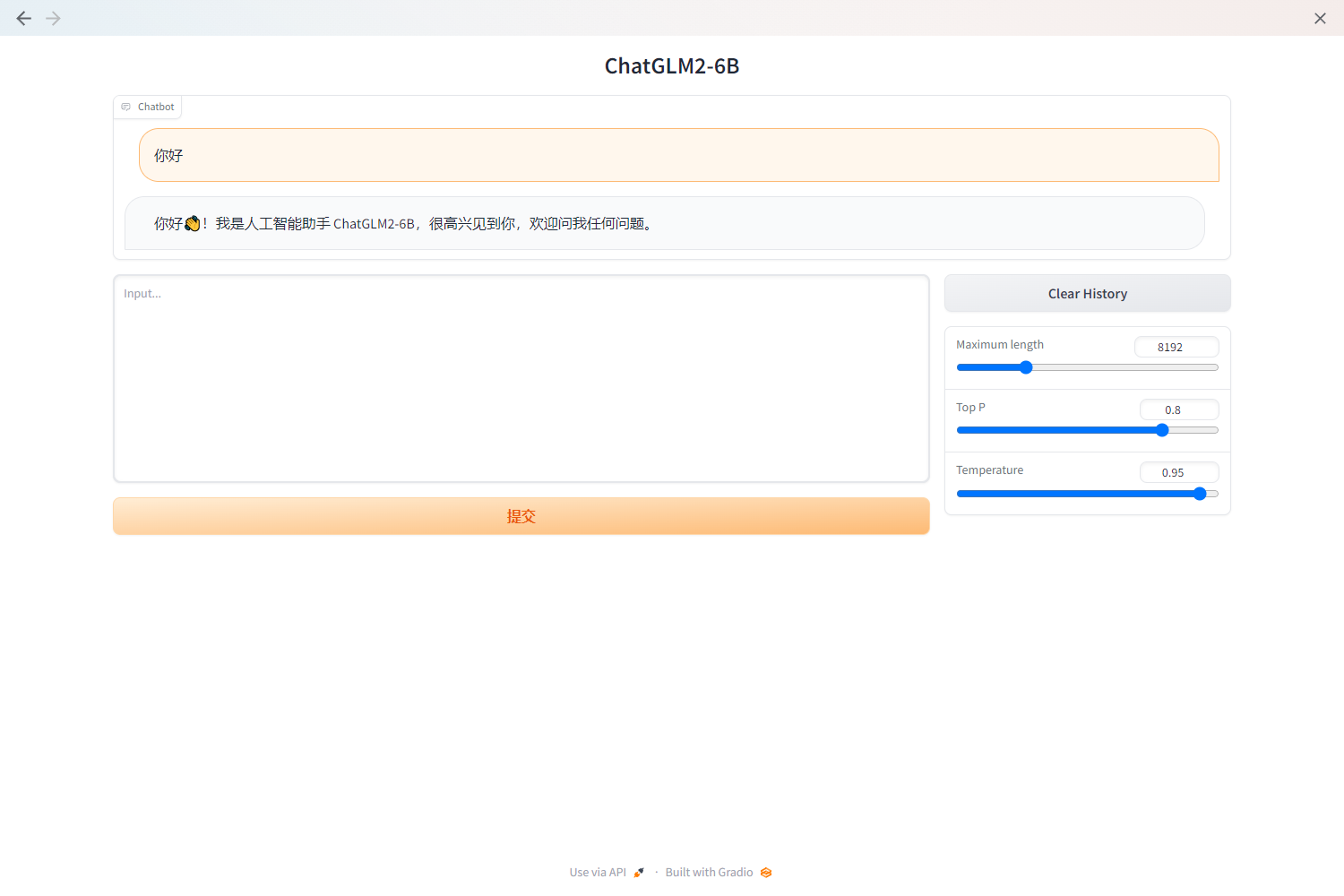Image resolution: width=1344 pixels, height=896 pixels.
Task: Click the Temperature label
Action: tap(989, 470)
